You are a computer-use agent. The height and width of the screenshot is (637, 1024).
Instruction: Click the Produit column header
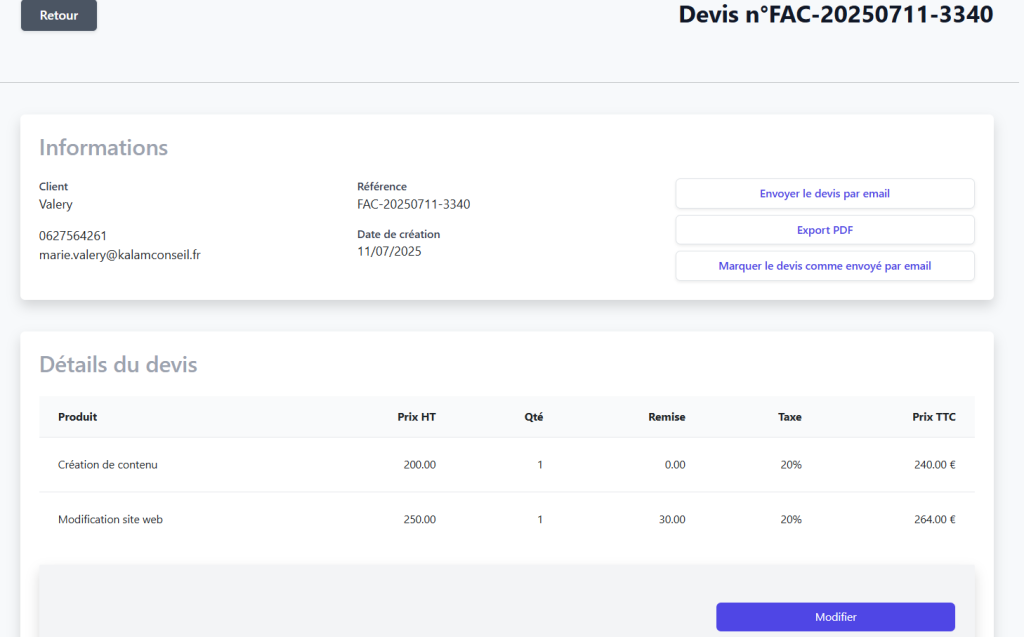point(77,417)
